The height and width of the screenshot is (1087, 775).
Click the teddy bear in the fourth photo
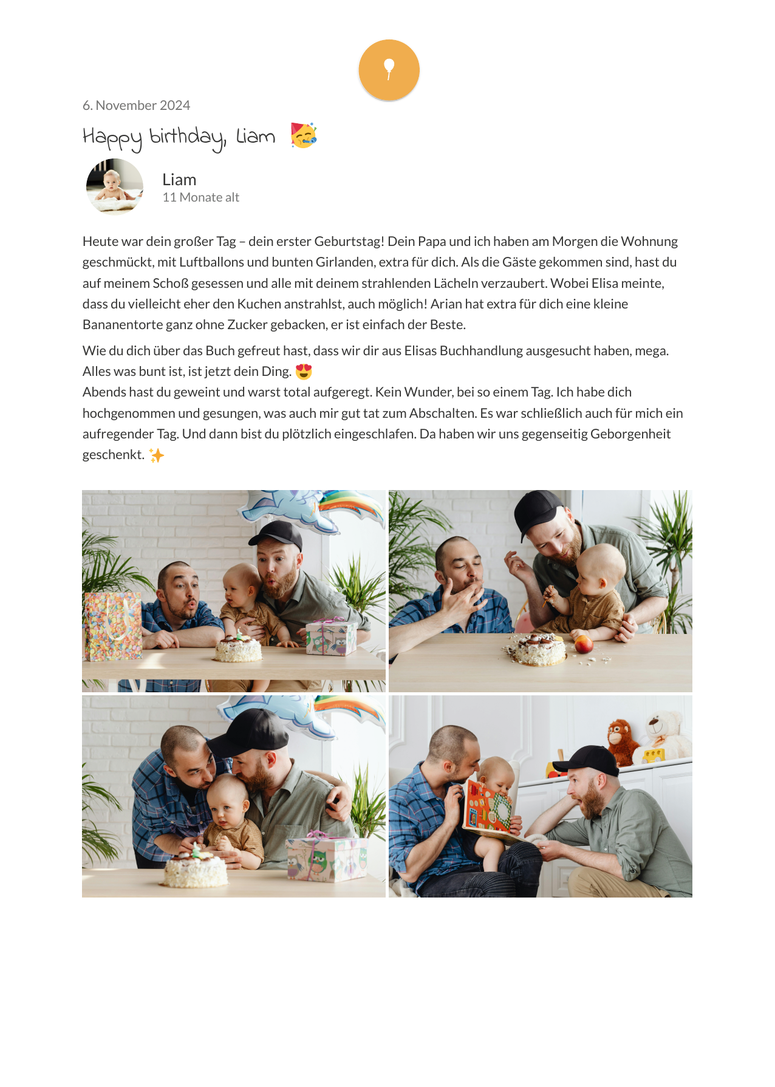pos(664,736)
